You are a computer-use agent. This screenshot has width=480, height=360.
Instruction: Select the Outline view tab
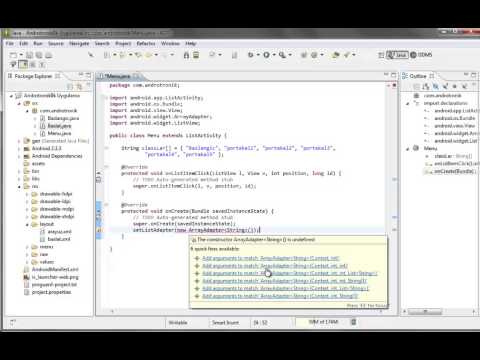[418, 76]
